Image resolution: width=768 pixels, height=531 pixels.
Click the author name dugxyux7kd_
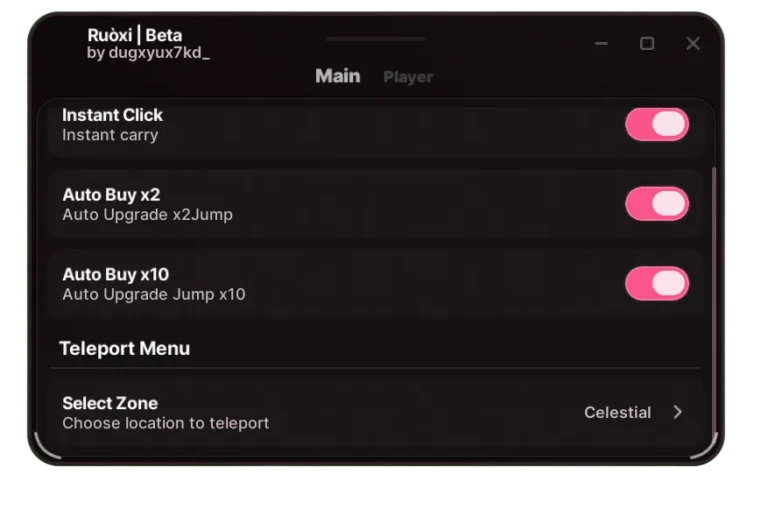point(148,53)
